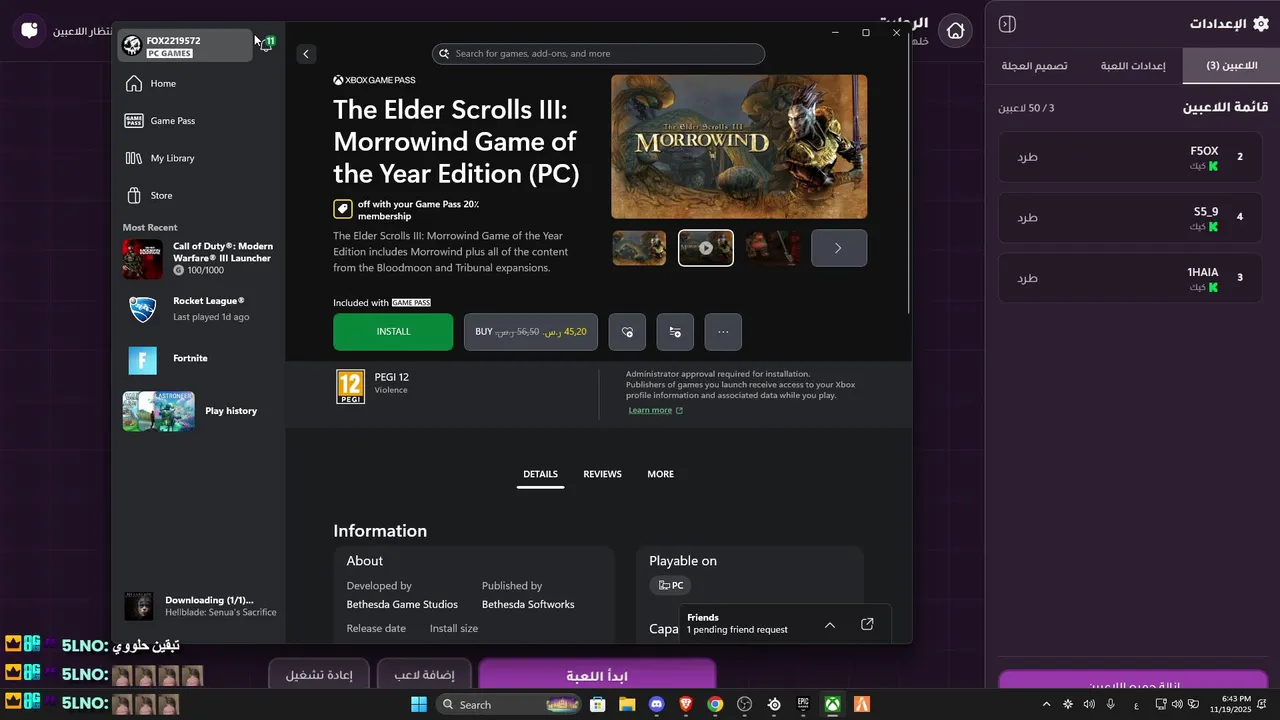Screen dimensions: 1280x720
Task: Switch to the REVIEWS tab
Action: 602,474
